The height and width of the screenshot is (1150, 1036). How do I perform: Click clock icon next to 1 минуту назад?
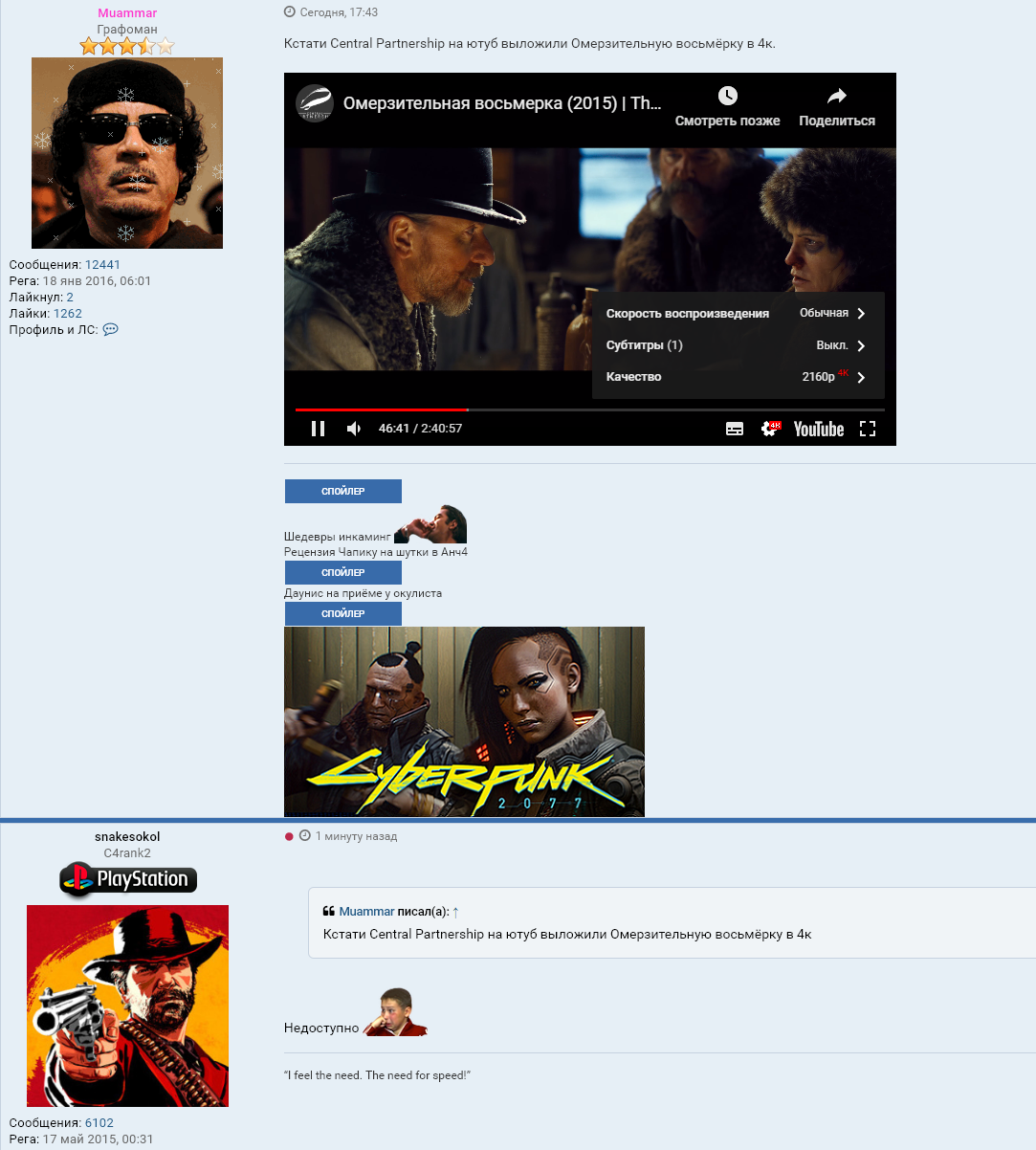(305, 836)
